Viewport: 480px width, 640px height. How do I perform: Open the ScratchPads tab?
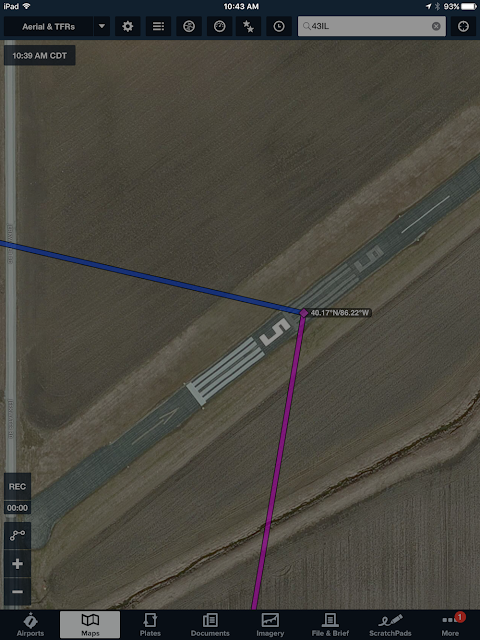(390, 624)
